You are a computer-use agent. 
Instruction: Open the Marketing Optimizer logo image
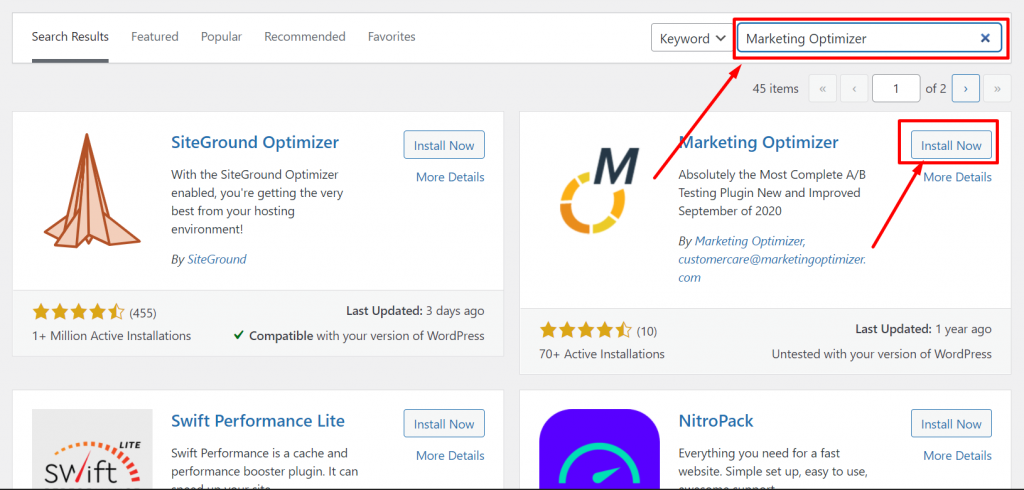coord(600,190)
